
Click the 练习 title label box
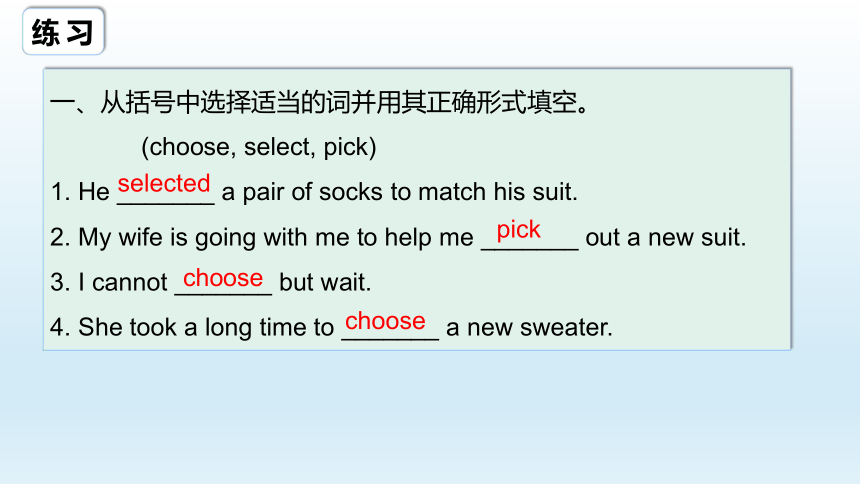point(64,31)
